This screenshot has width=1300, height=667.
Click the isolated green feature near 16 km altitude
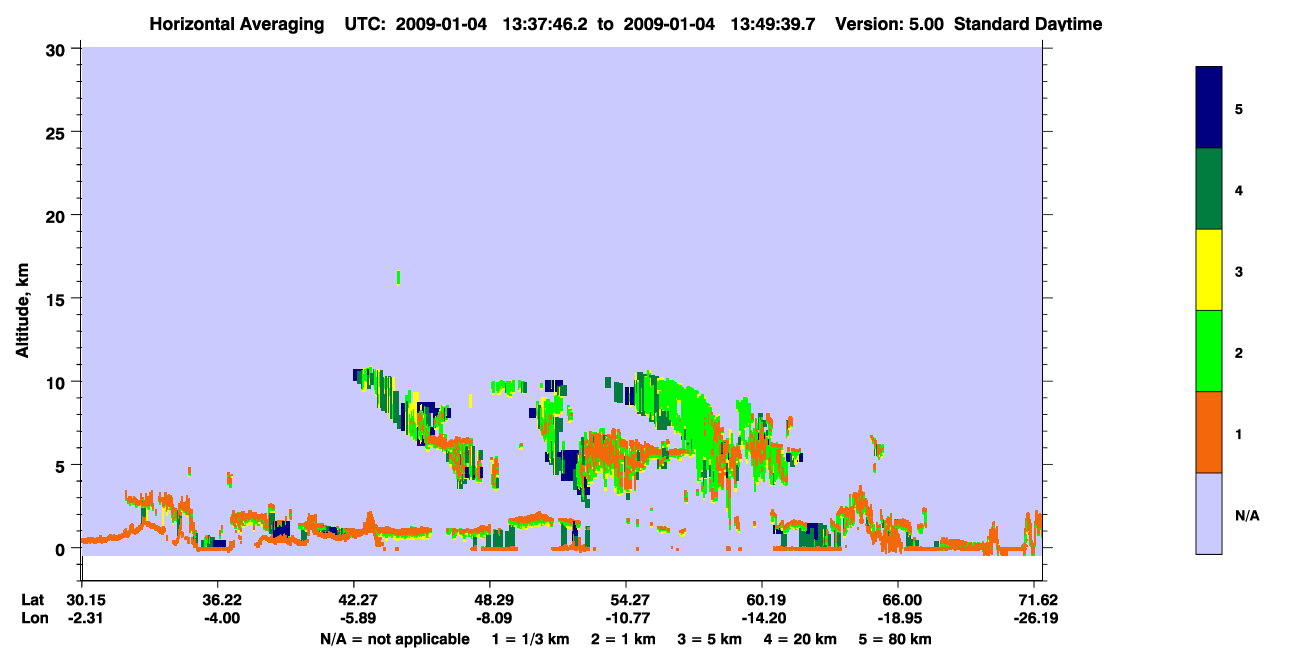click(398, 277)
